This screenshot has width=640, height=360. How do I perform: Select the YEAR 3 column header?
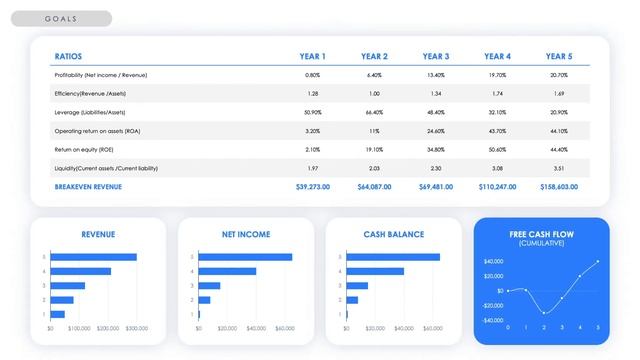[436, 56]
